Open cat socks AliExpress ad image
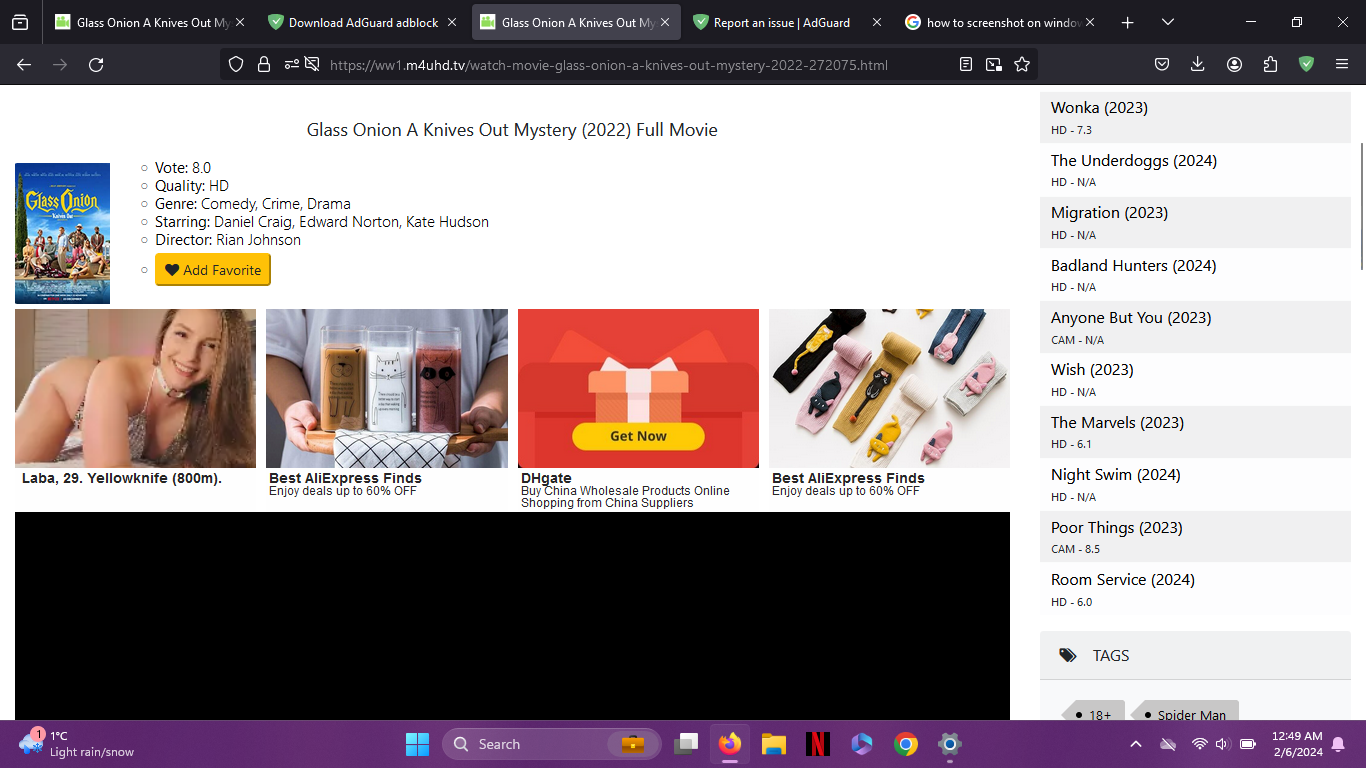The height and width of the screenshot is (768, 1366). click(889, 388)
